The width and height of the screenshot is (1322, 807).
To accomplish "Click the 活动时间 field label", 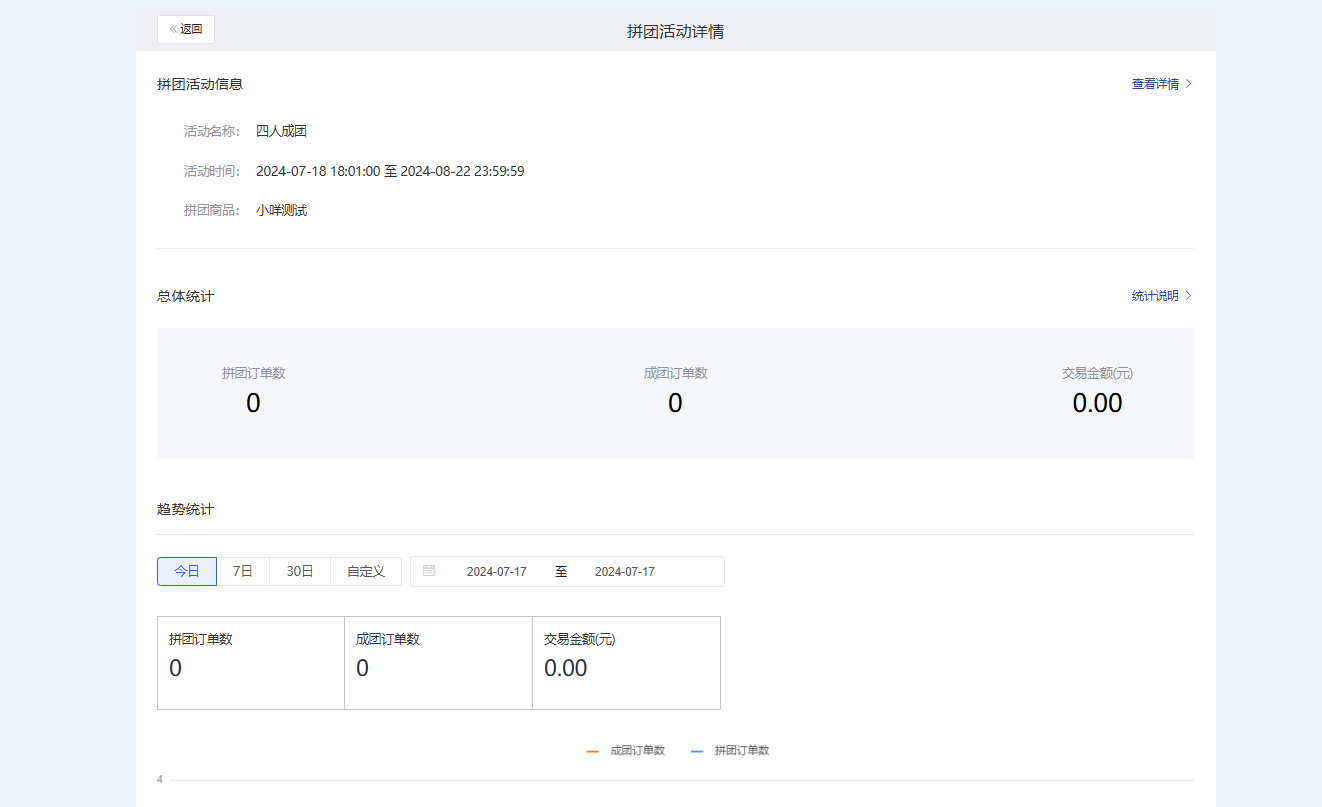I will click(212, 171).
